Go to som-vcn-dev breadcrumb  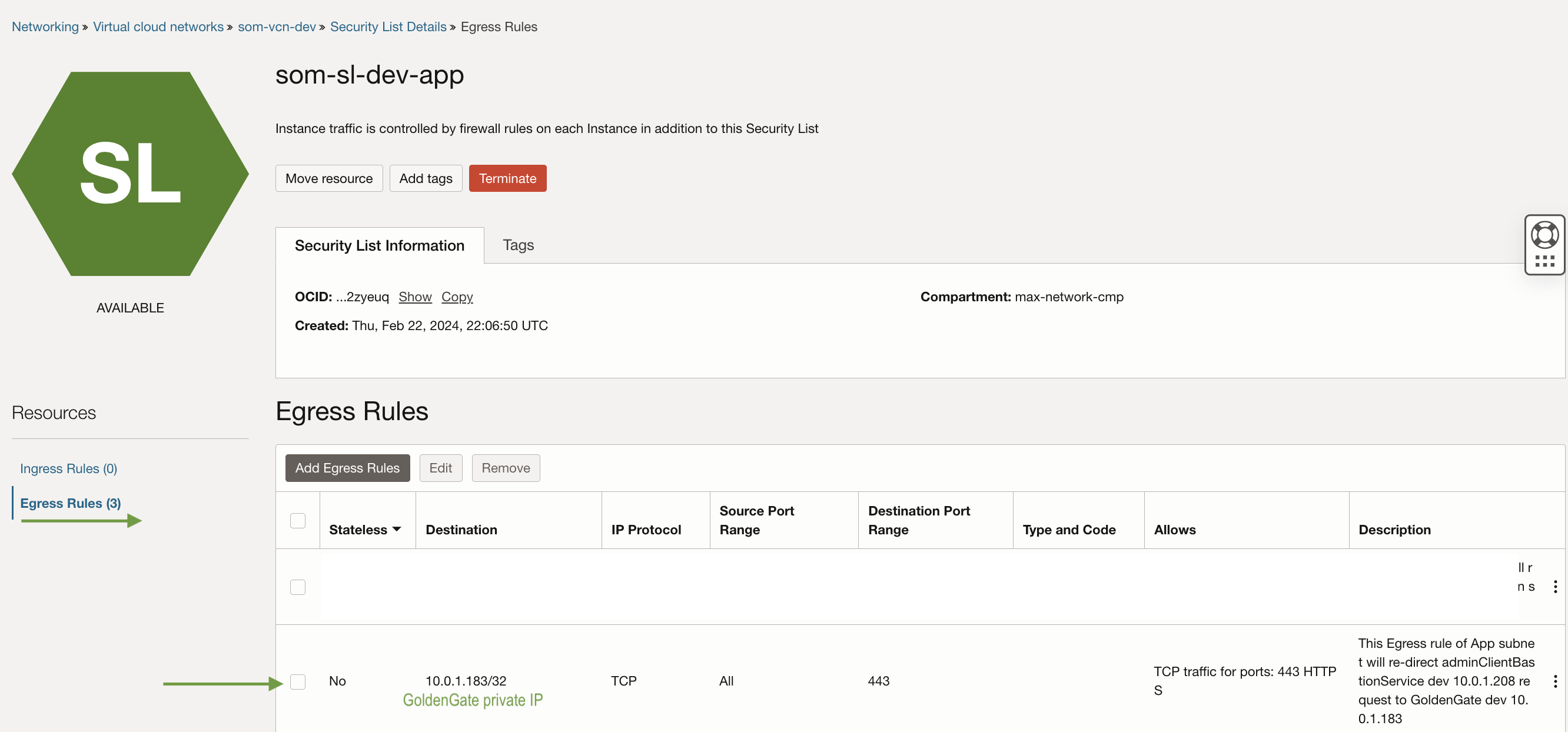tap(277, 26)
